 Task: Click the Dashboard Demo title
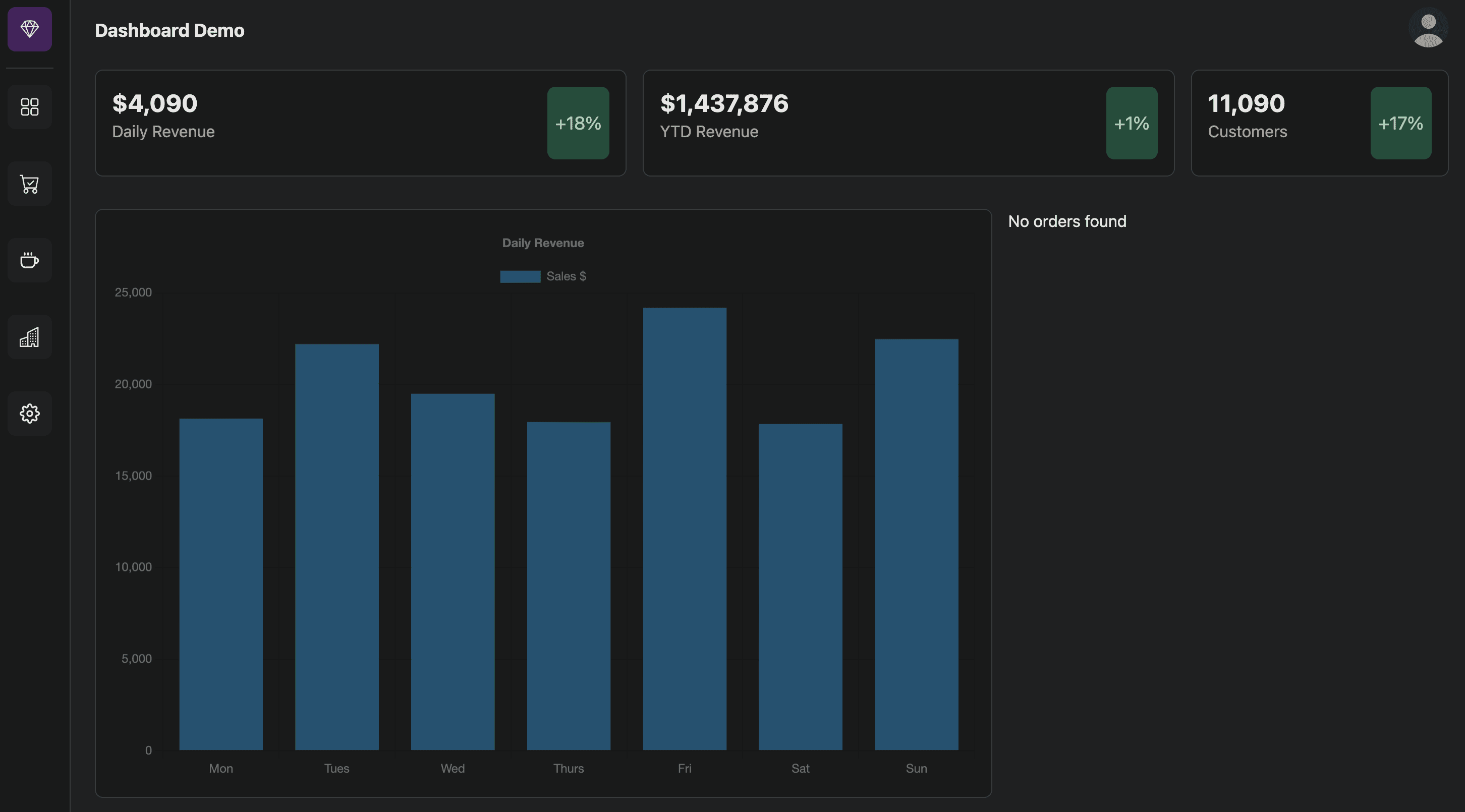pos(170,30)
